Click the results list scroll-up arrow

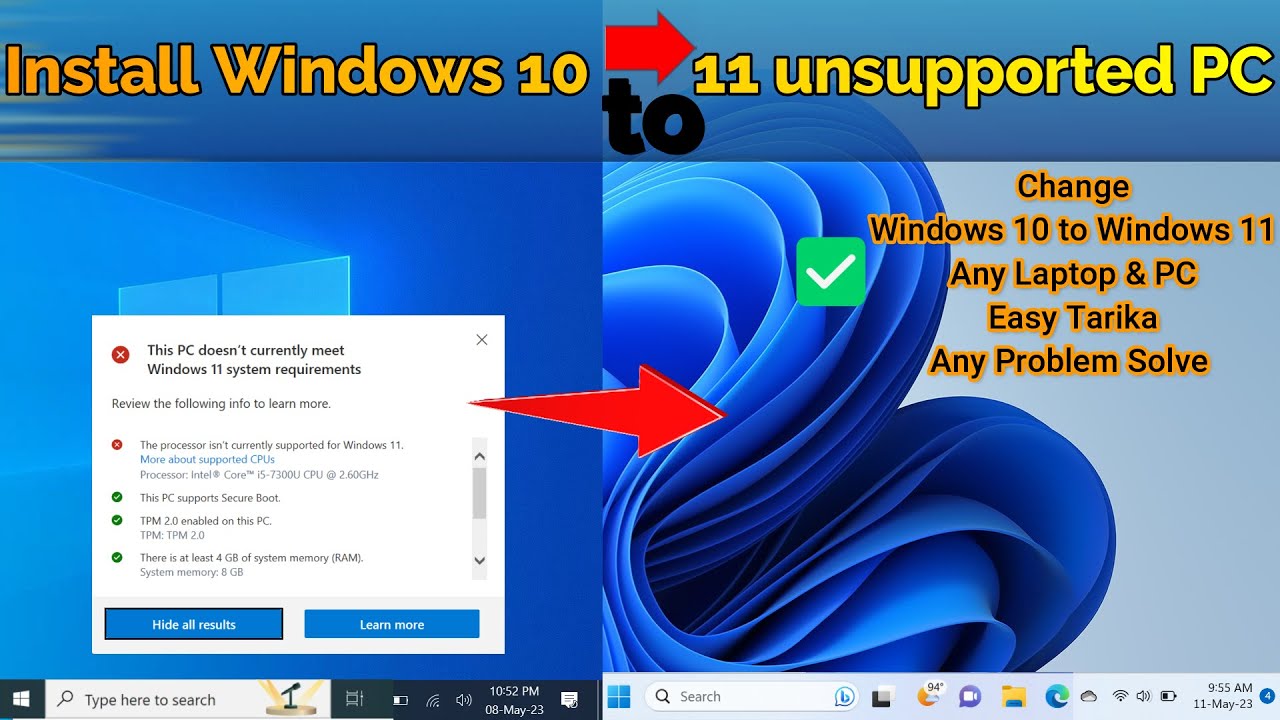[479, 455]
